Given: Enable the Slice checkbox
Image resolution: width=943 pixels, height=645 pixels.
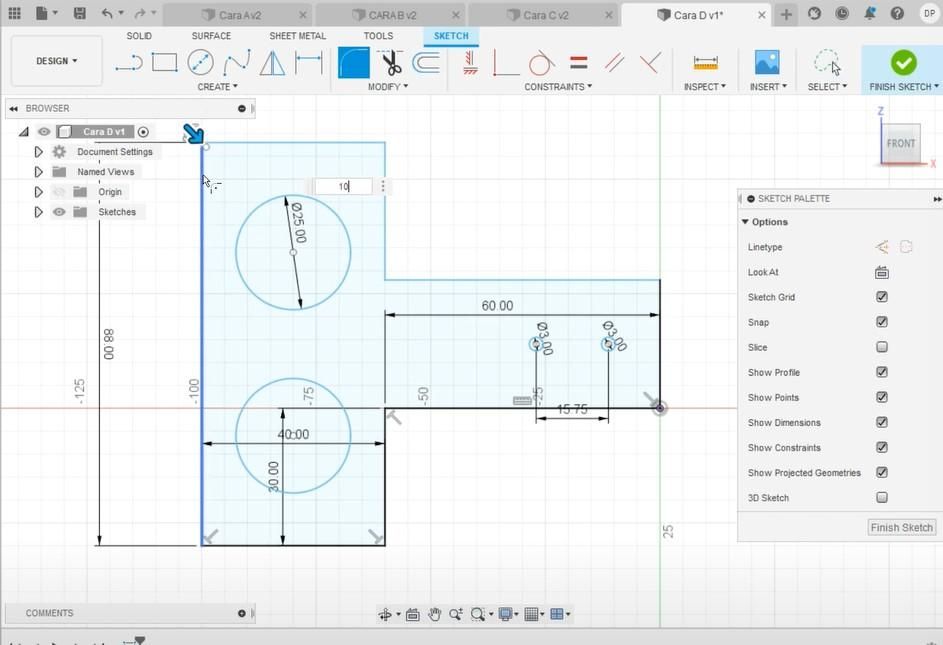Looking at the screenshot, I should click(882, 347).
